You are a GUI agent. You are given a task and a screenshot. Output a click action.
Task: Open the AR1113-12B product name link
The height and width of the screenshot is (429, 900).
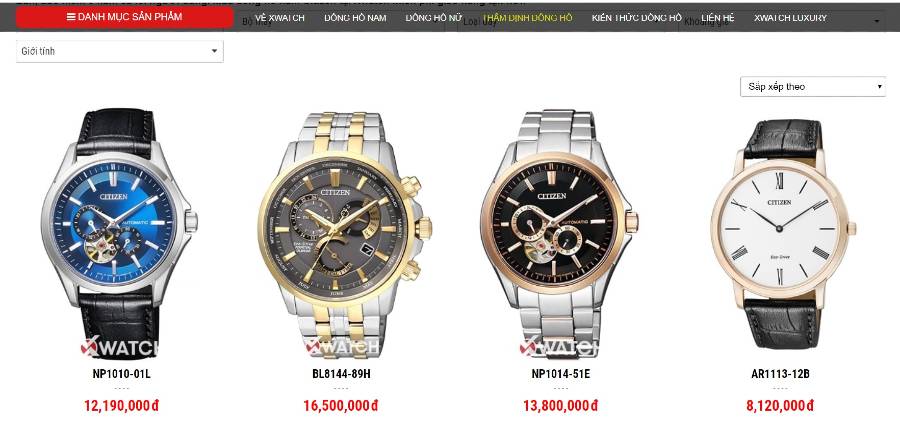(x=780, y=374)
